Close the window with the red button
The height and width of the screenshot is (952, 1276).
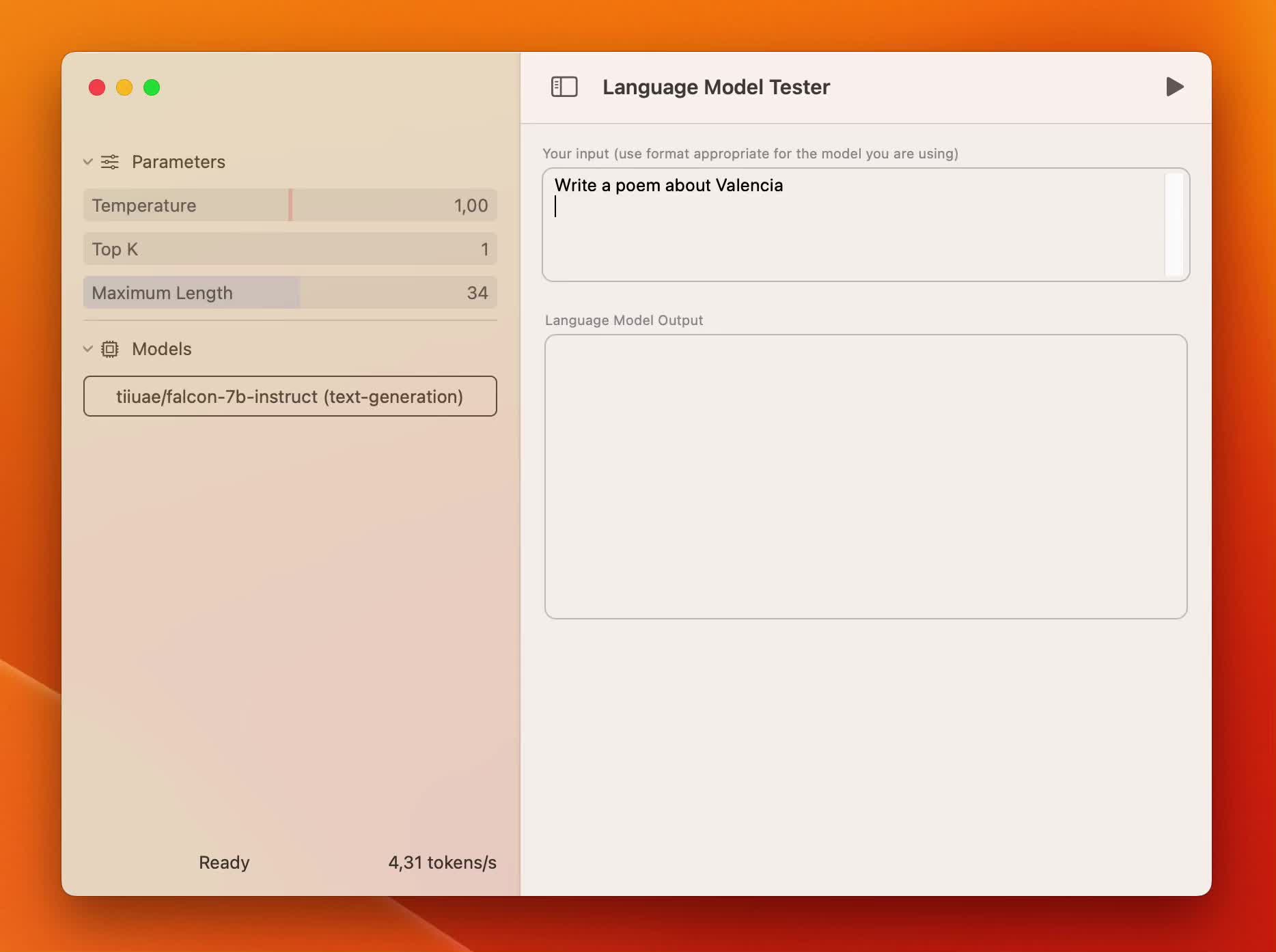(x=97, y=87)
